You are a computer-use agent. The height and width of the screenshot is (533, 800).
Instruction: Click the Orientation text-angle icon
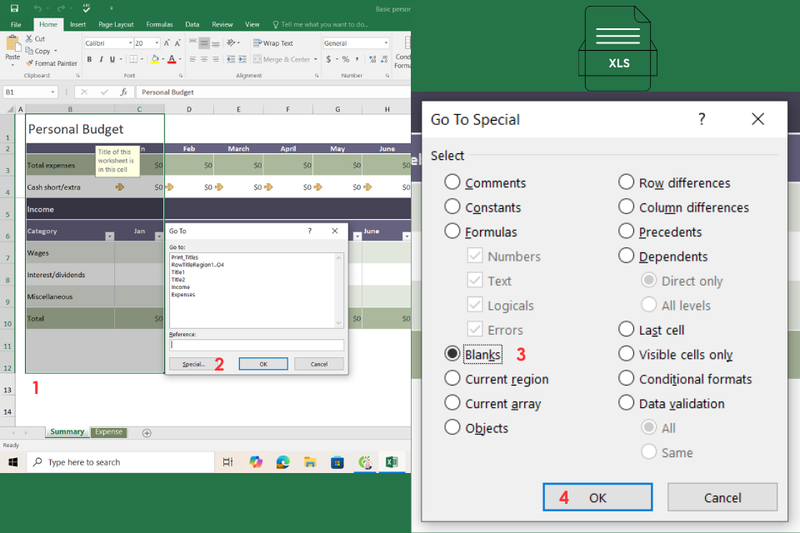231,43
